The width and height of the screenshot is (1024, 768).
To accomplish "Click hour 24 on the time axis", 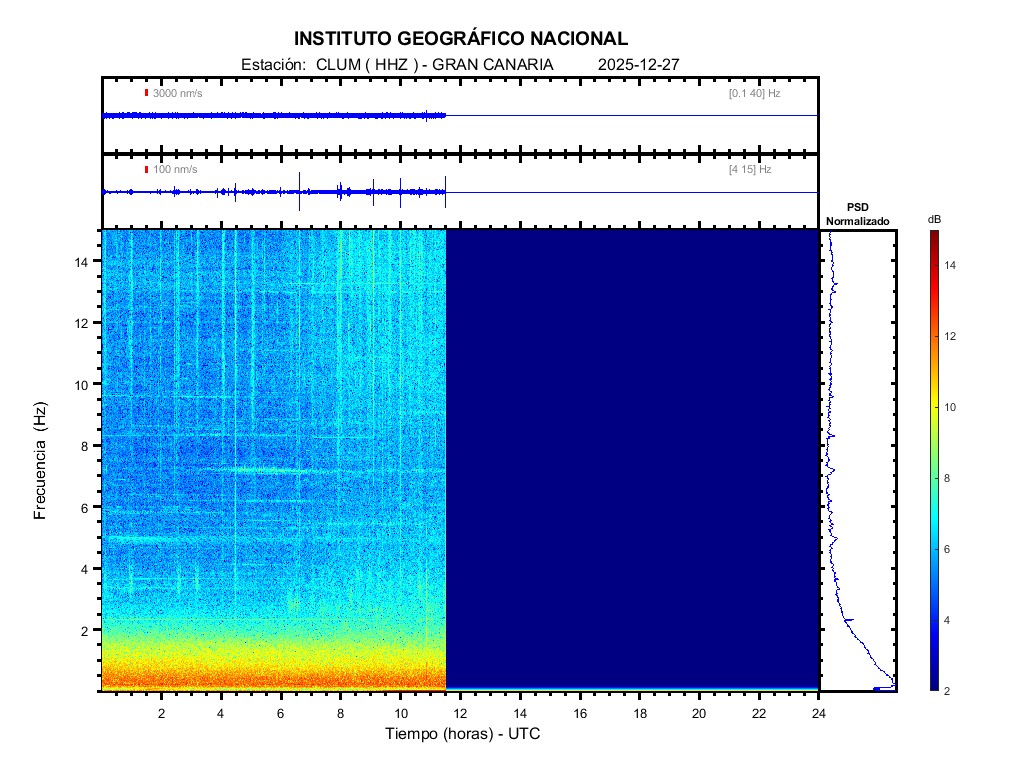I will (x=819, y=713).
